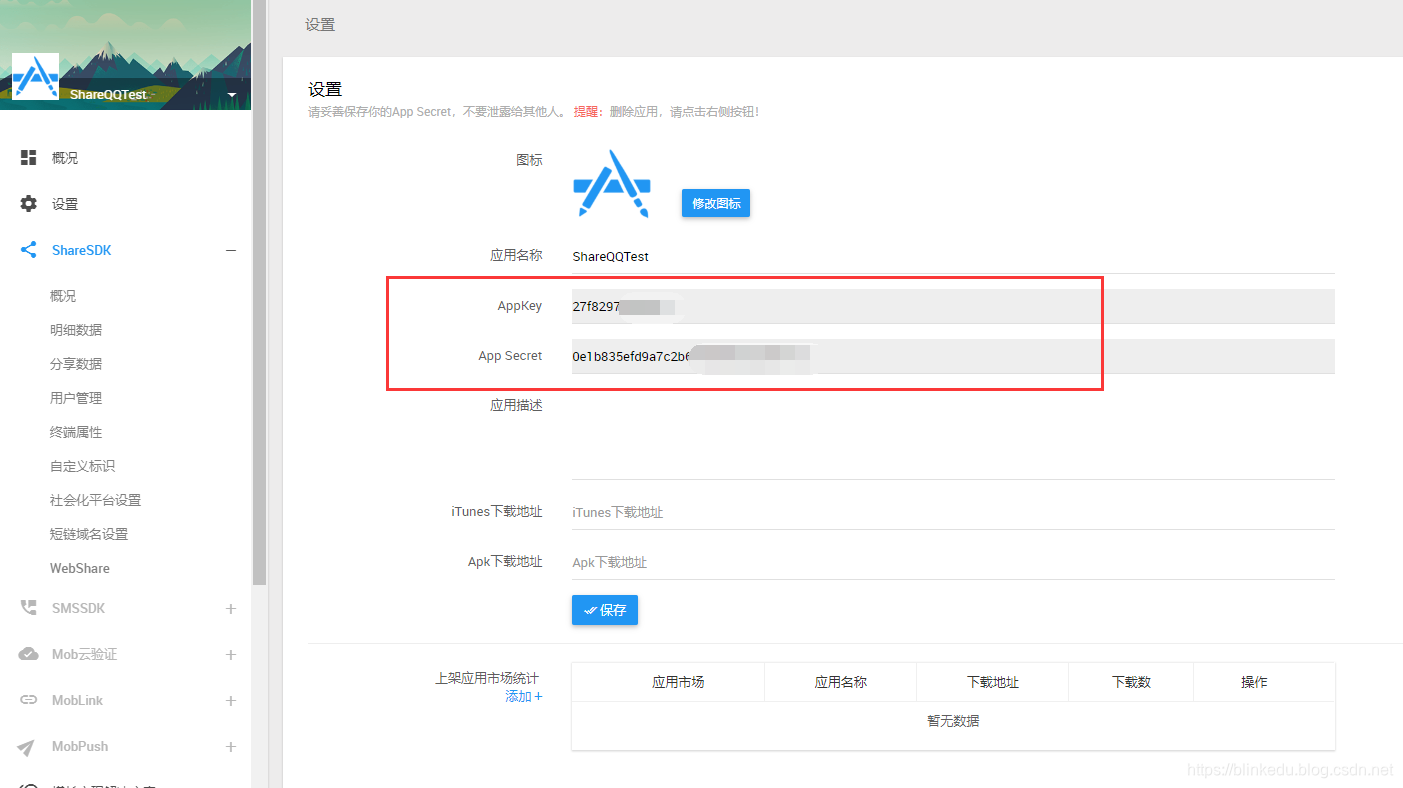Image resolution: width=1403 pixels, height=788 pixels.
Task: Open 用户管理 submenu item
Action: click(x=76, y=398)
